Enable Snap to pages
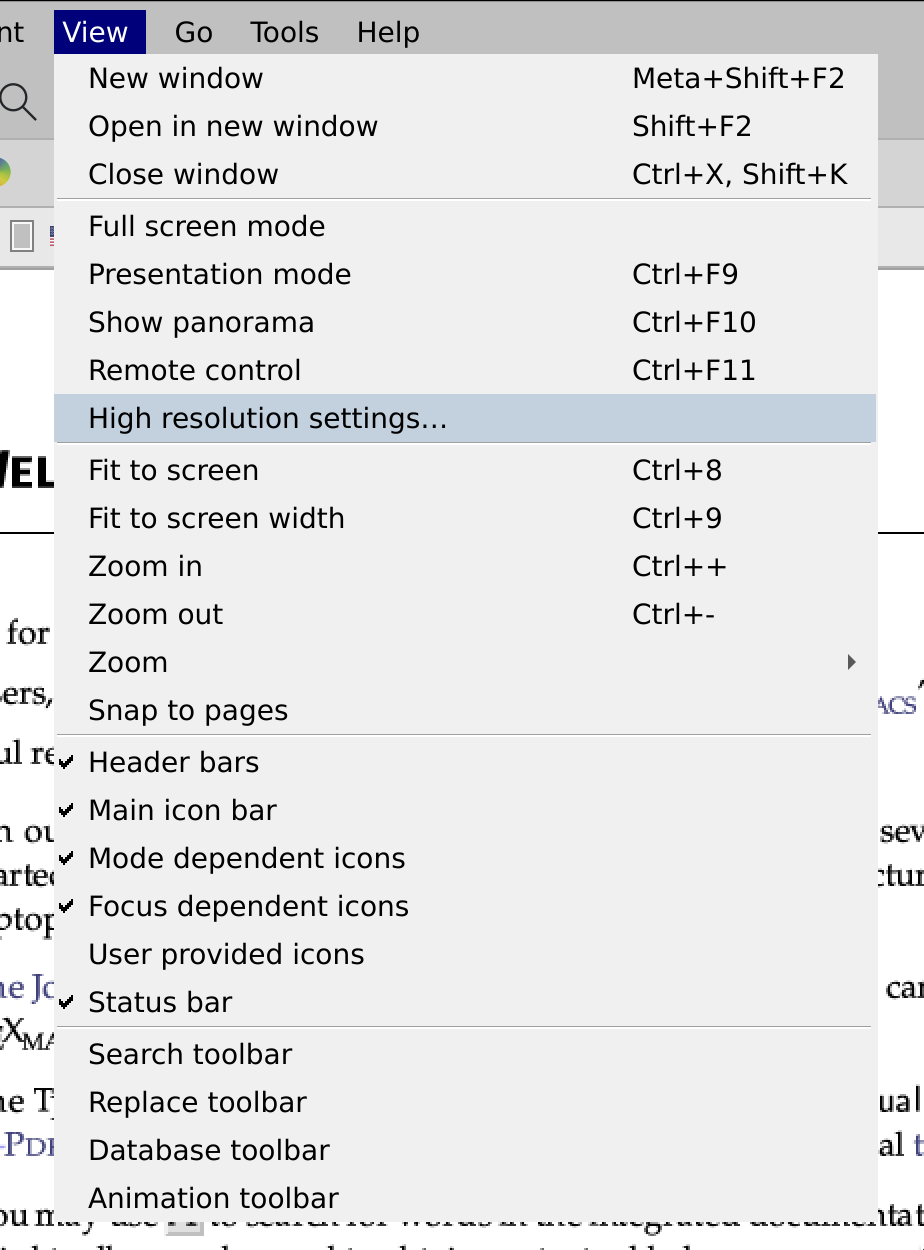The width and height of the screenshot is (924, 1250). 188,710
